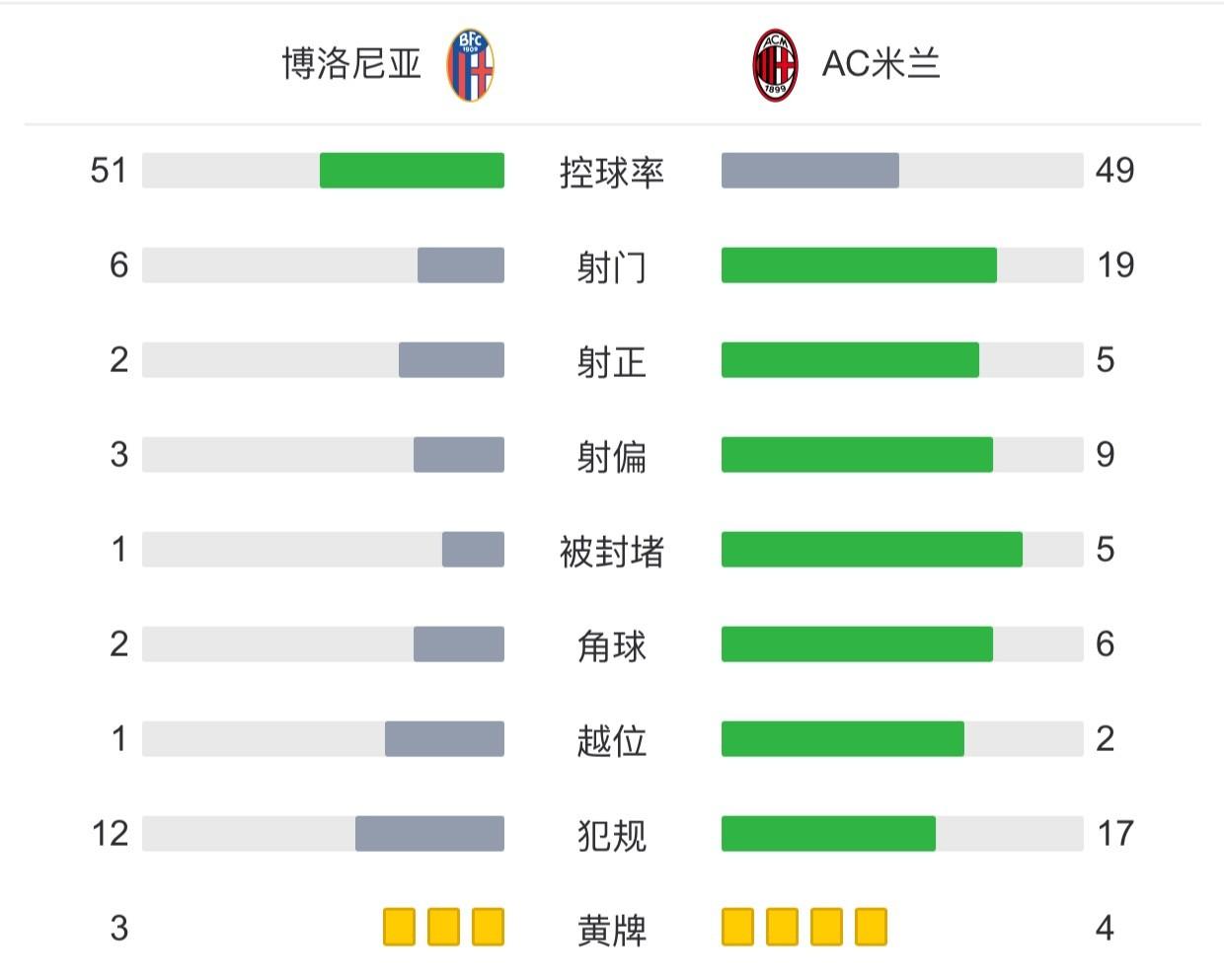Image resolution: width=1224 pixels, height=980 pixels.
Task: Click AC Milan's first yellow card icon
Action: tap(737, 928)
